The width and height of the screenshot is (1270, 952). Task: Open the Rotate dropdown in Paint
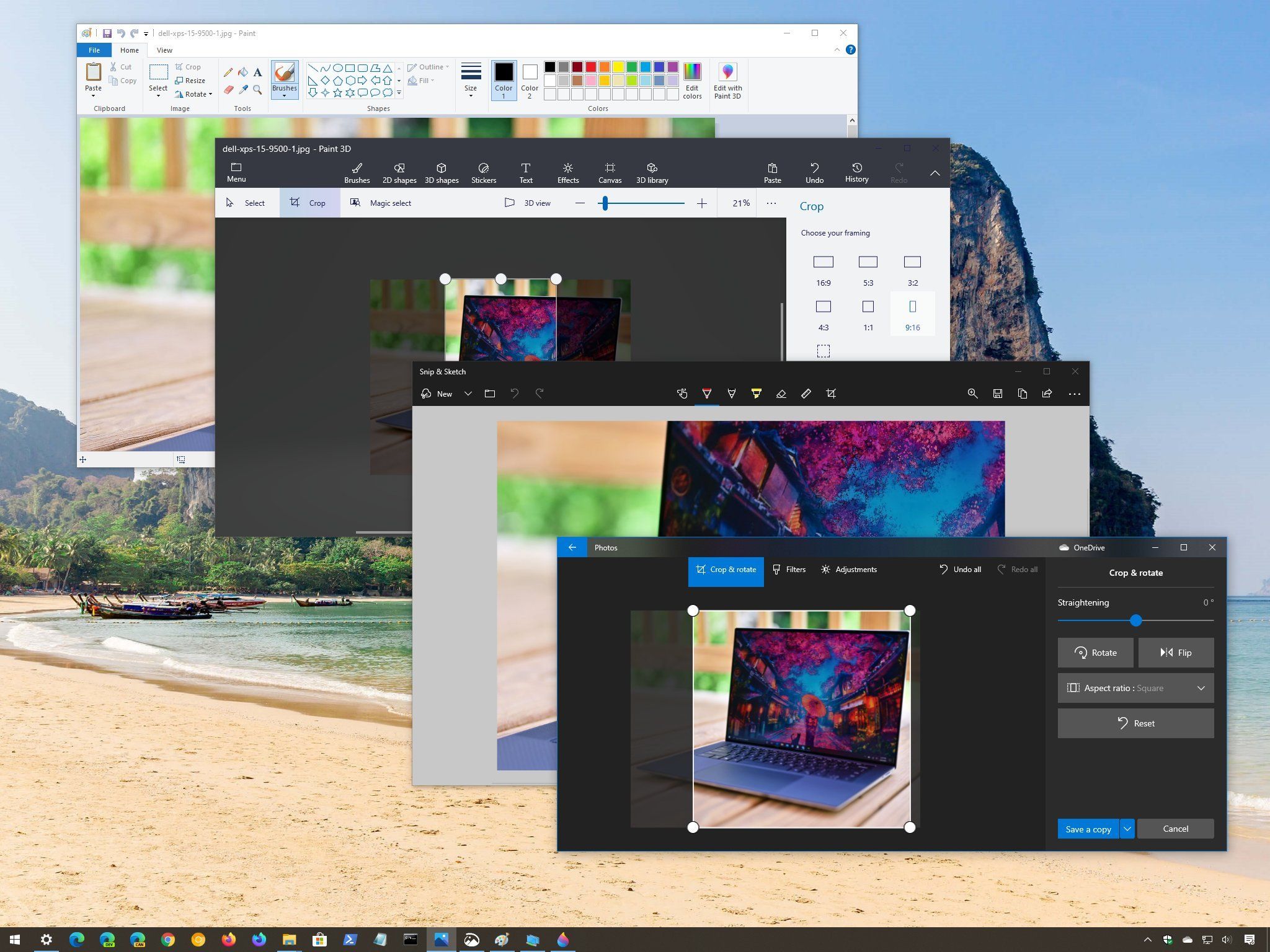194,94
